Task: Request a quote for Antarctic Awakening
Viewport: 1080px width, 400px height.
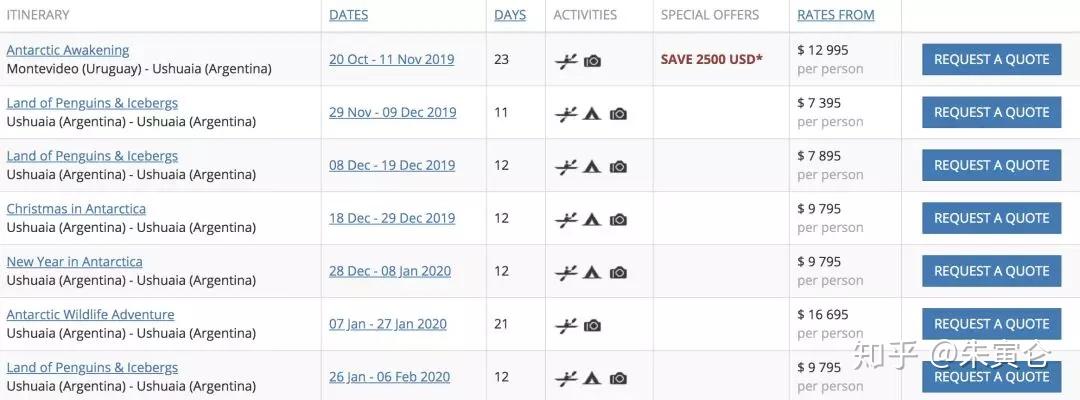Action: (x=992, y=60)
